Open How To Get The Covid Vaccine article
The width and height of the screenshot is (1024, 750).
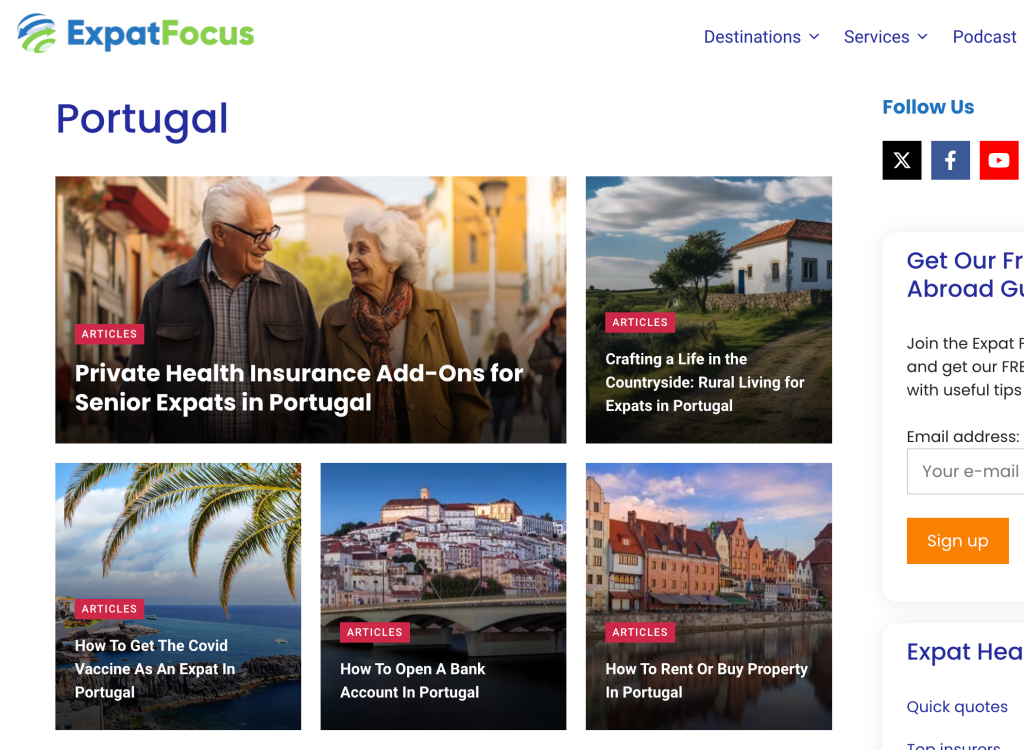155,669
